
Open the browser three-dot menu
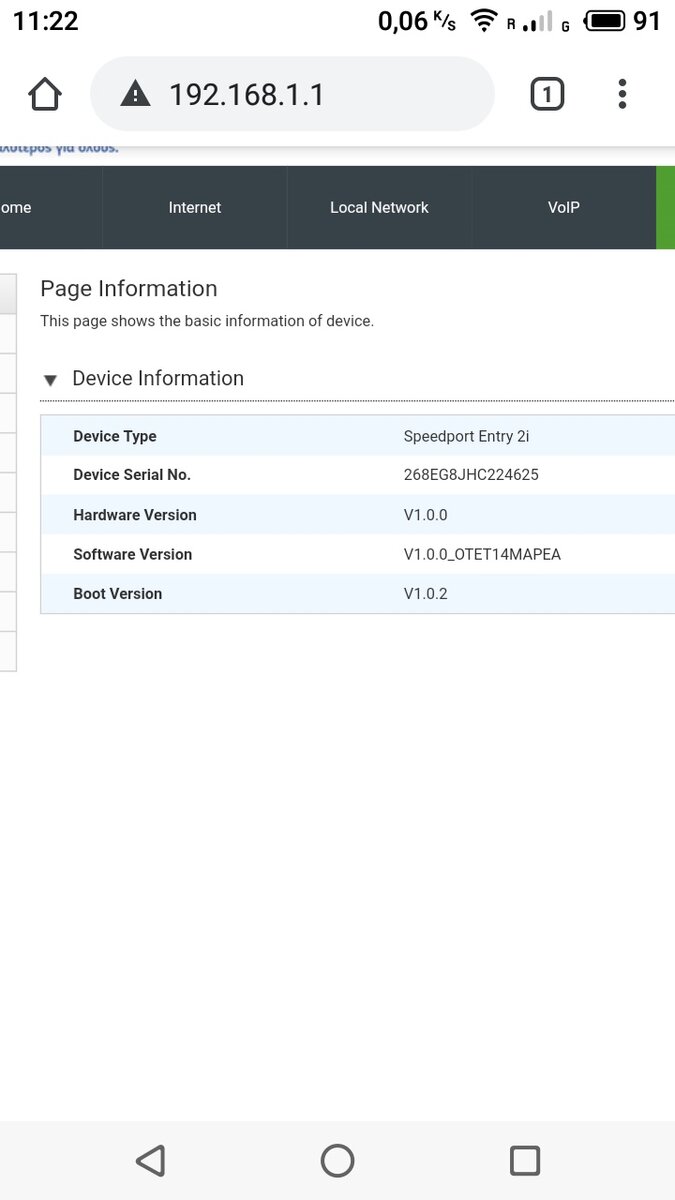622,94
